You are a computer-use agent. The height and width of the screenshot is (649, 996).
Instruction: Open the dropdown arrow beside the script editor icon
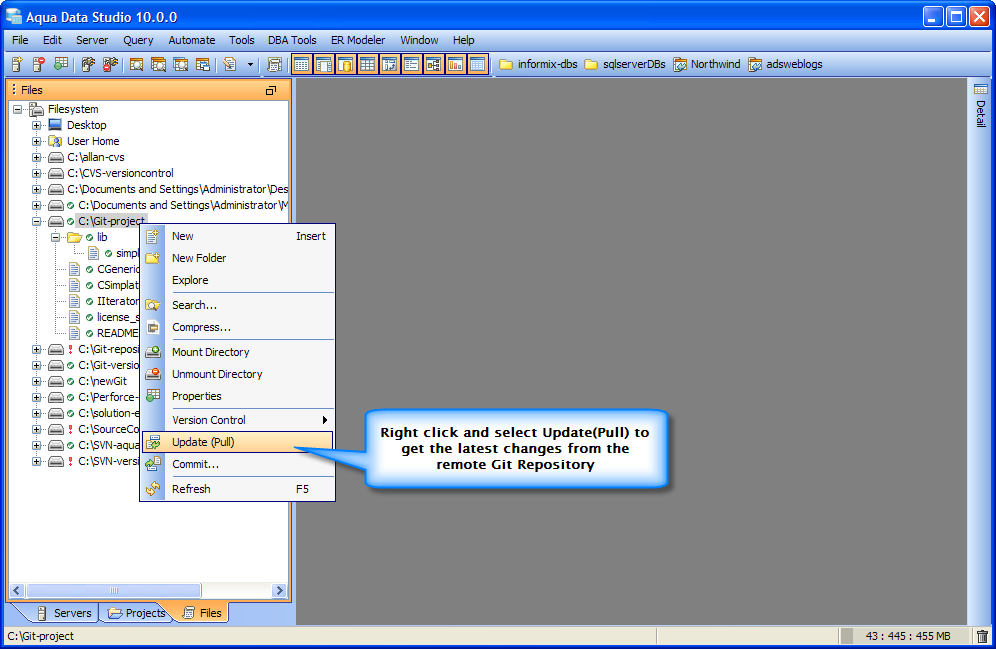point(250,64)
